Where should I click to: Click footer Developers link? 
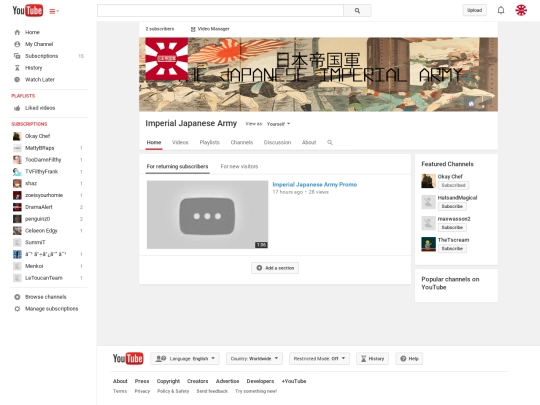pos(260,381)
